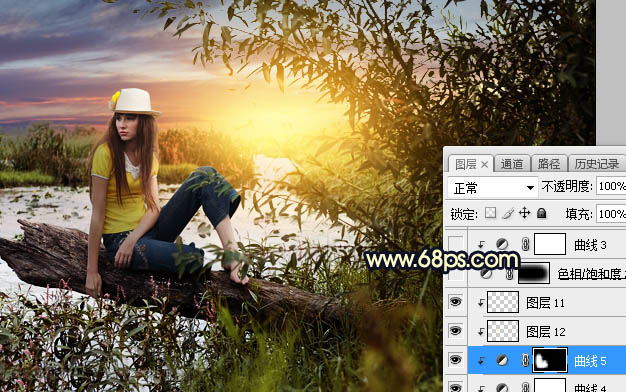Screen dimensions: 626x392
Task: Hide the 图层 11 layer
Action: [x=456, y=302]
